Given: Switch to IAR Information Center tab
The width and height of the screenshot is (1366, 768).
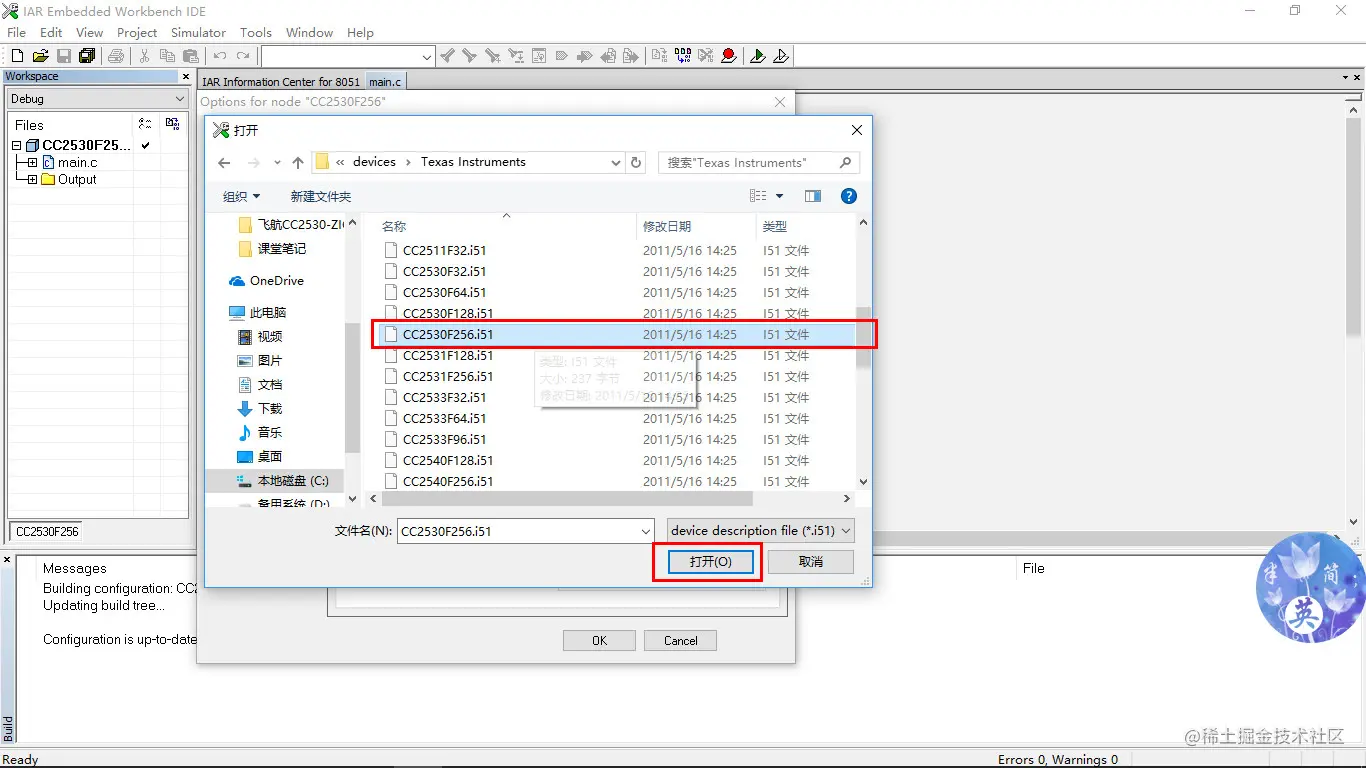Looking at the screenshot, I should (281, 82).
